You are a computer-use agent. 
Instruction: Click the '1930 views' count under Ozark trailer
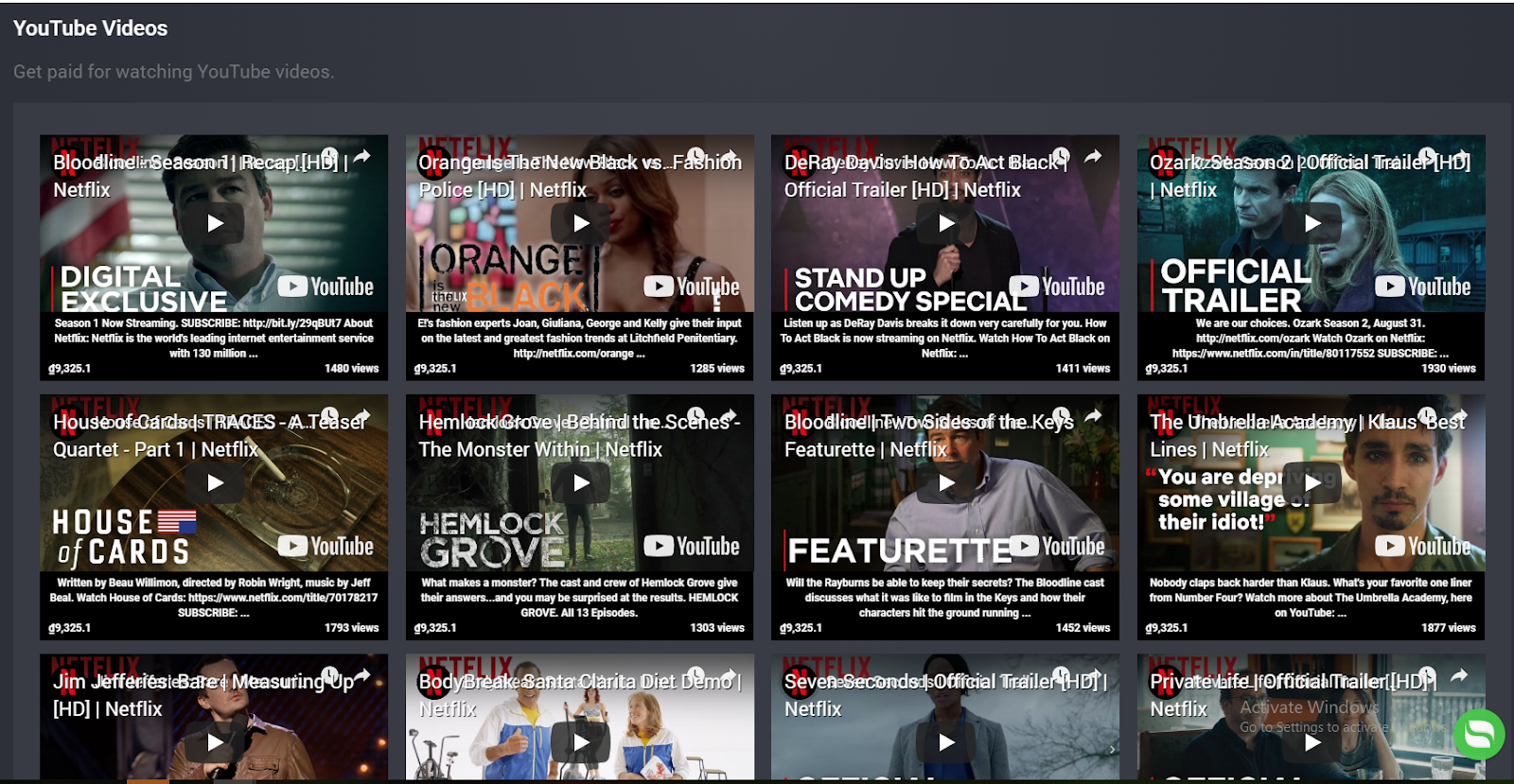click(1448, 369)
